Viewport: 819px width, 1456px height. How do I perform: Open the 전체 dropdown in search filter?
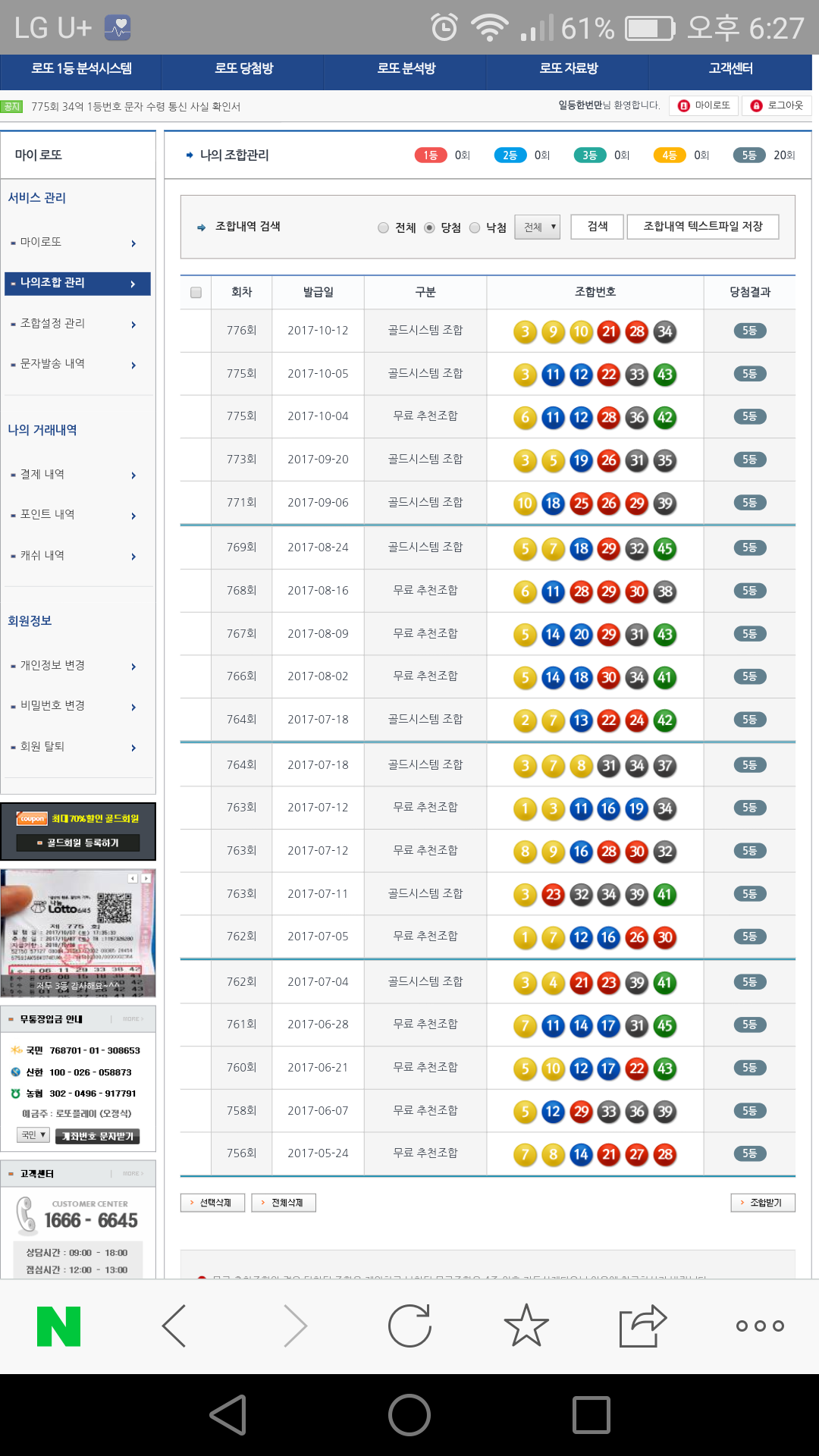(x=537, y=227)
